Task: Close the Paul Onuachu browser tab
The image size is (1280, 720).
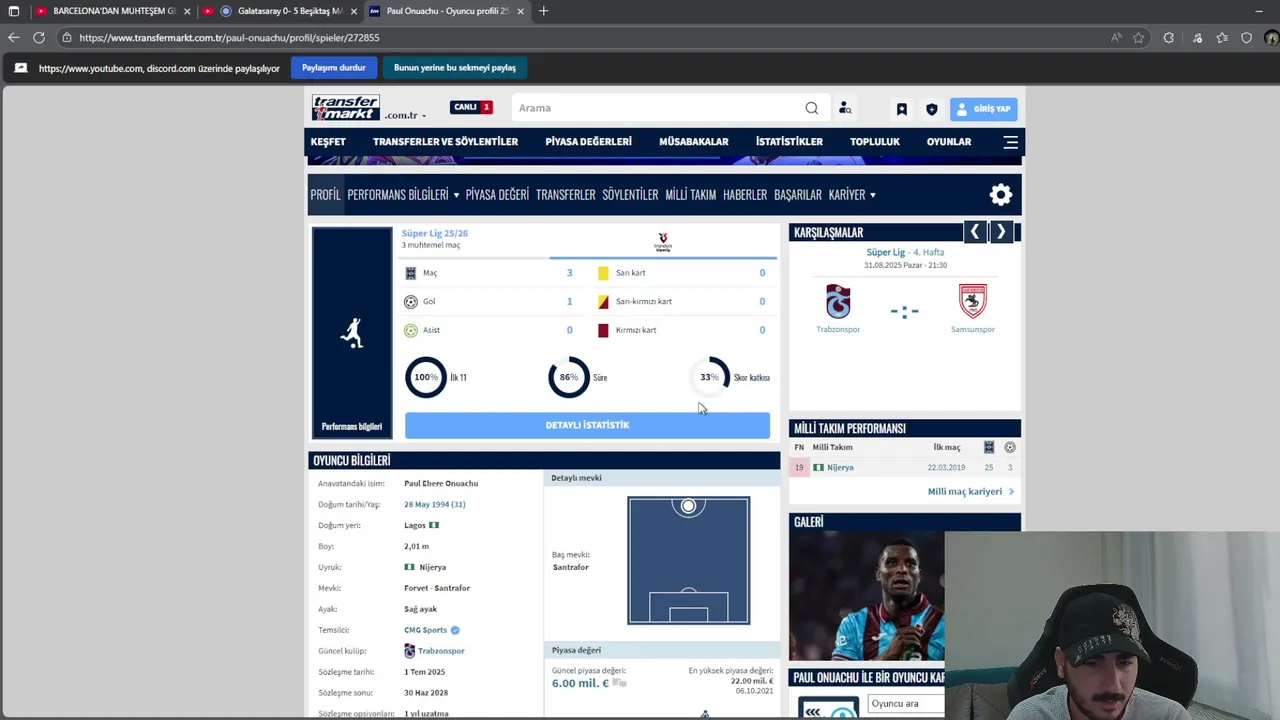Action: (520, 11)
